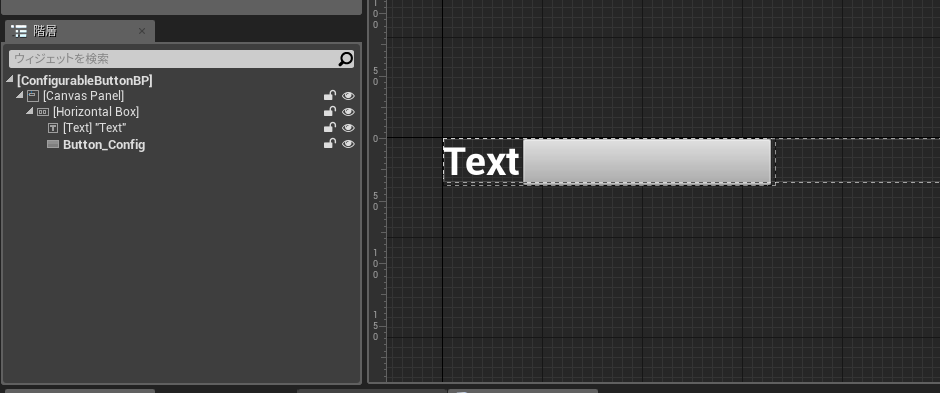The height and width of the screenshot is (393, 940).
Task: Hide Button_Config with its eye icon
Action: pos(348,144)
